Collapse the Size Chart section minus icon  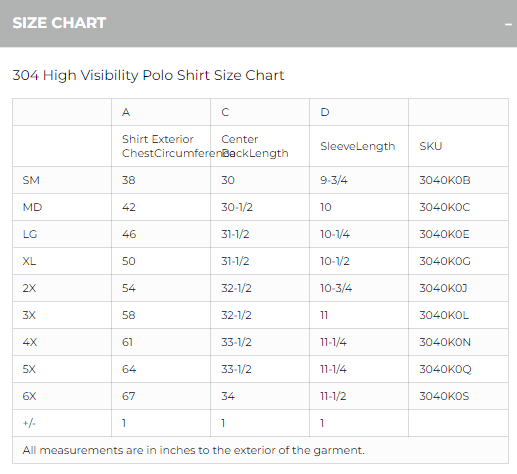(x=508, y=25)
